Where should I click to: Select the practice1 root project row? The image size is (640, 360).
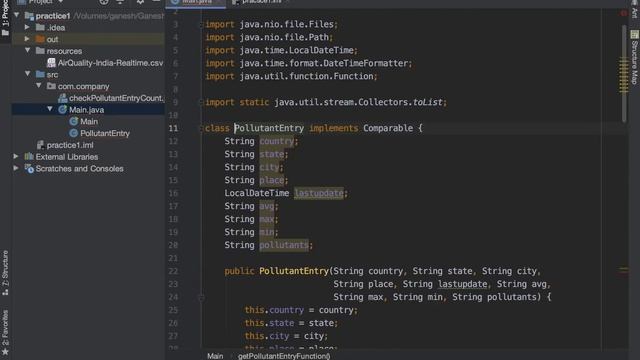point(88,16)
